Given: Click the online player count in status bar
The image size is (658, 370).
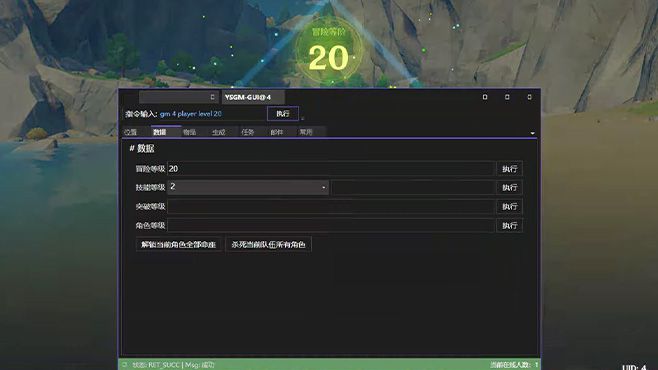Looking at the screenshot, I should (x=514, y=365).
